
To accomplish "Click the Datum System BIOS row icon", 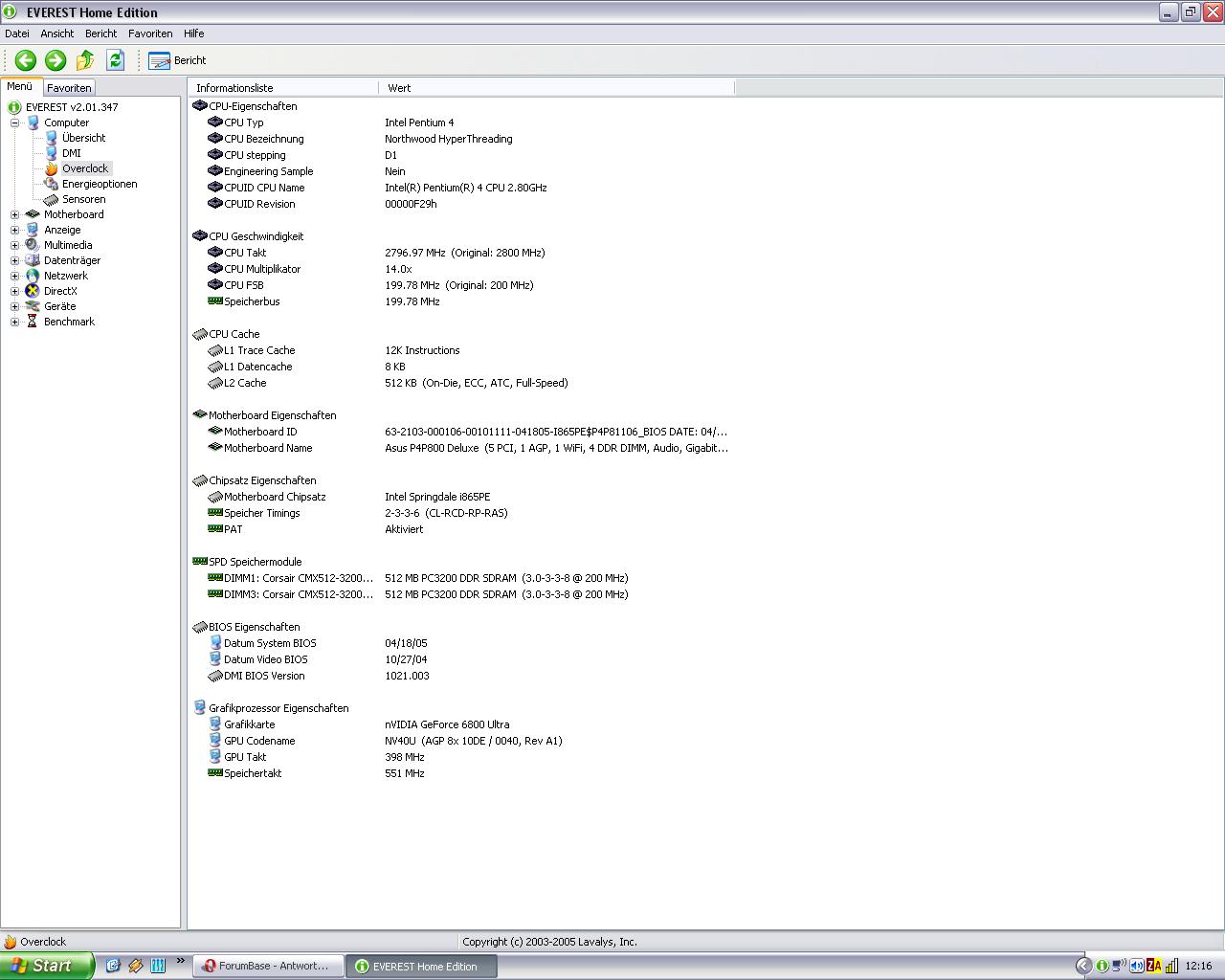I will 215,643.
